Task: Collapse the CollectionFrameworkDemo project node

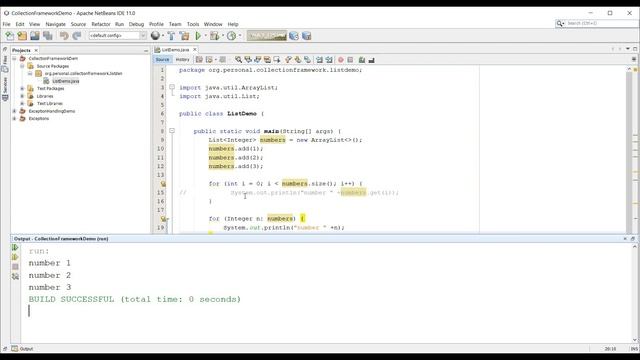Action: click(x=15, y=58)
